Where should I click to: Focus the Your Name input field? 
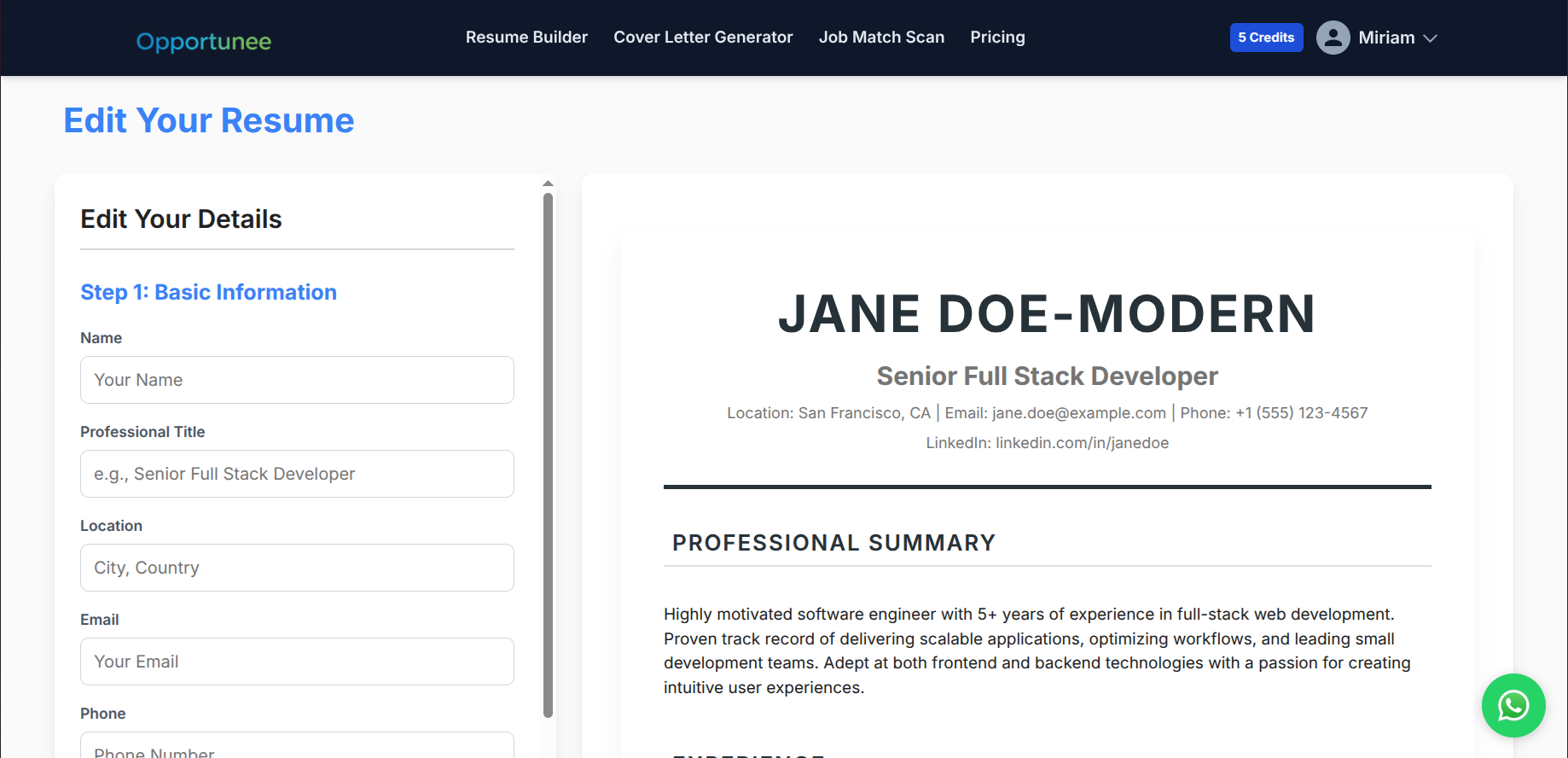(x=297, y=380)
